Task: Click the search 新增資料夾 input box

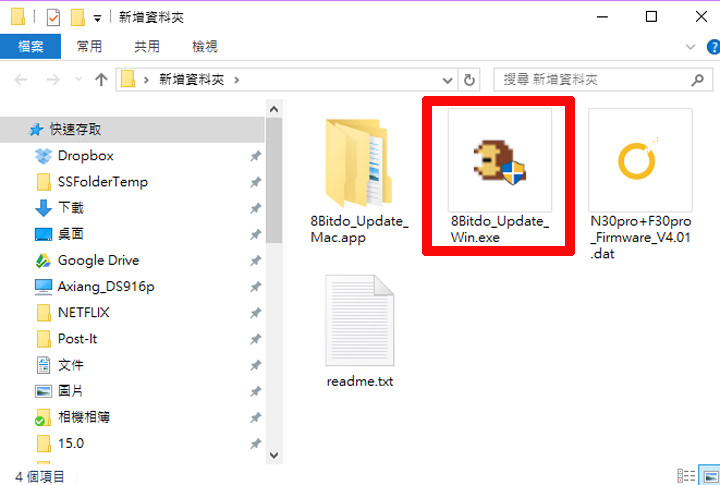Action: pos(590,80)
